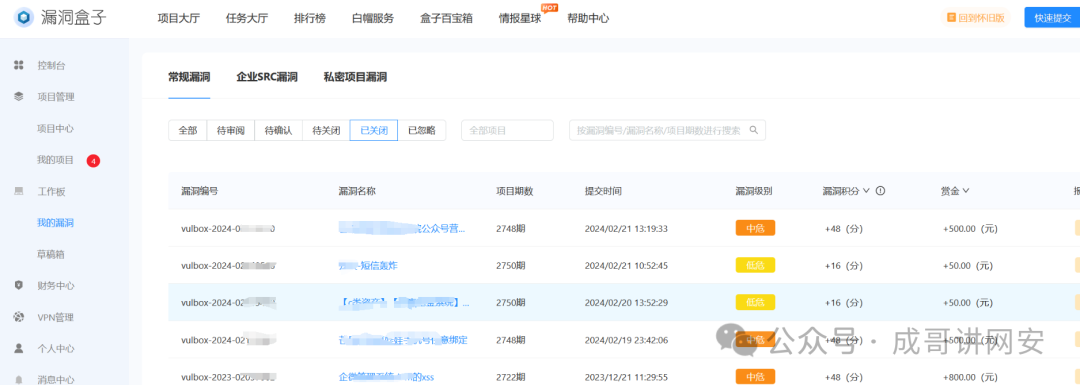Screen dimensions: 1080x385
Task: Select the 待审阅 status filter
Action: [231, 130]
